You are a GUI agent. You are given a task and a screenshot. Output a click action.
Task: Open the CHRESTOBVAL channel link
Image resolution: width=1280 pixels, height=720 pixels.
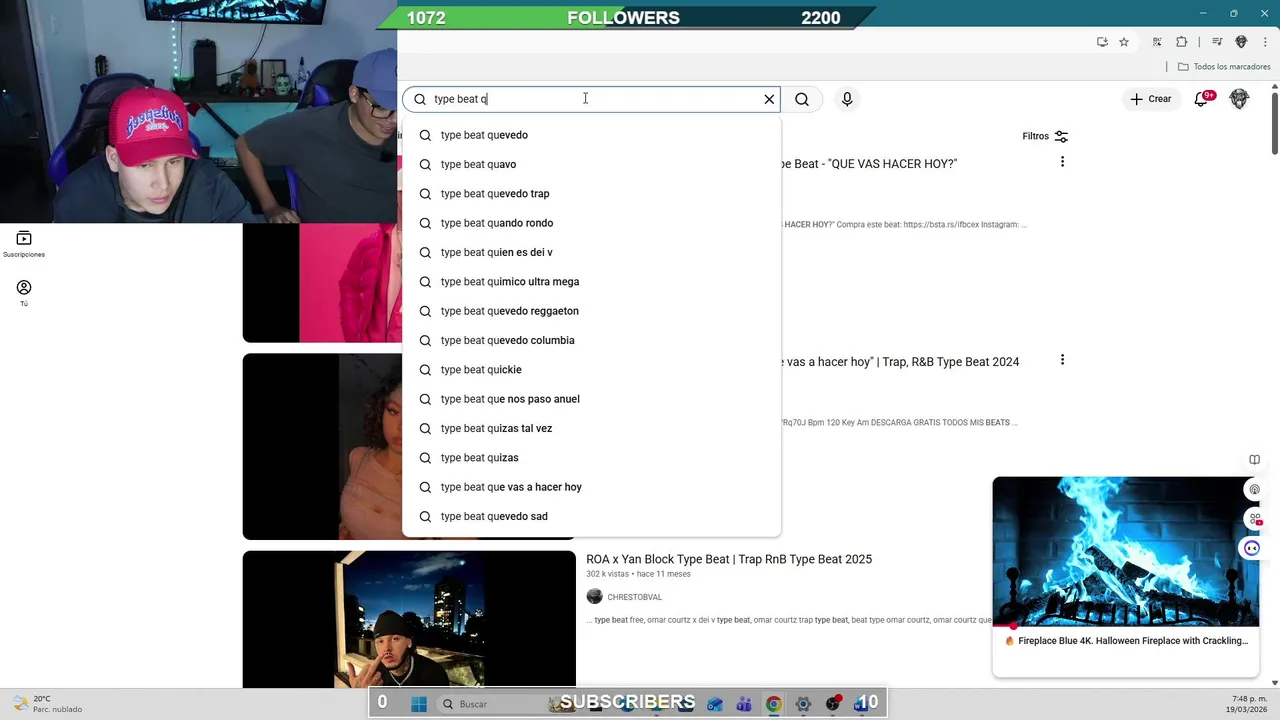tap(634, 597)
